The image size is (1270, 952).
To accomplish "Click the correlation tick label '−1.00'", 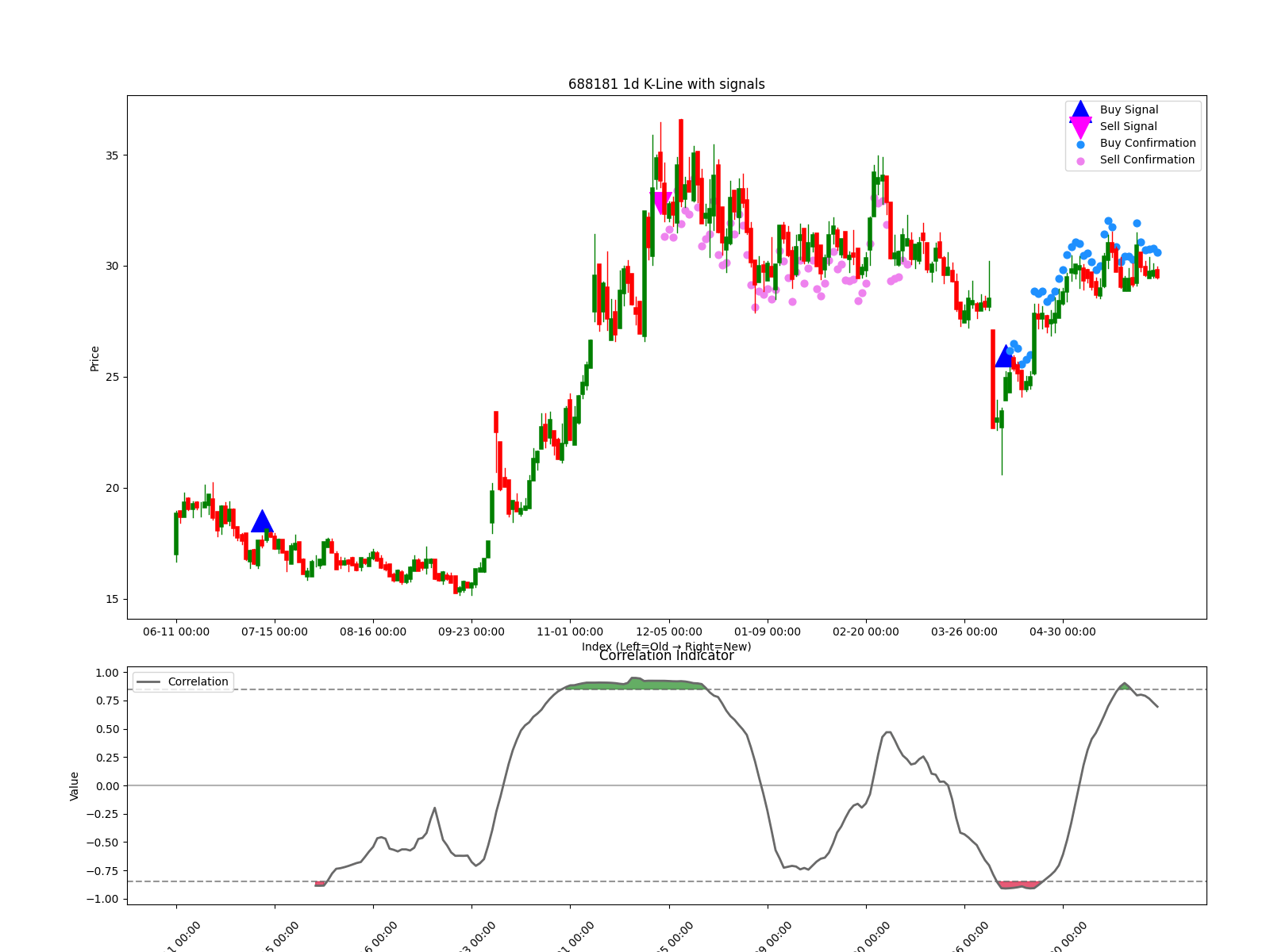I will click(x=102, y=900).
